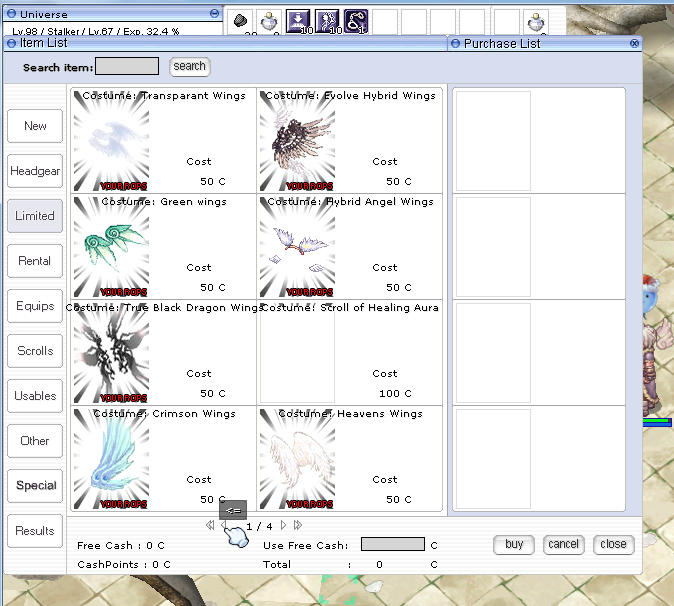Click the buy button

(514, 545)
